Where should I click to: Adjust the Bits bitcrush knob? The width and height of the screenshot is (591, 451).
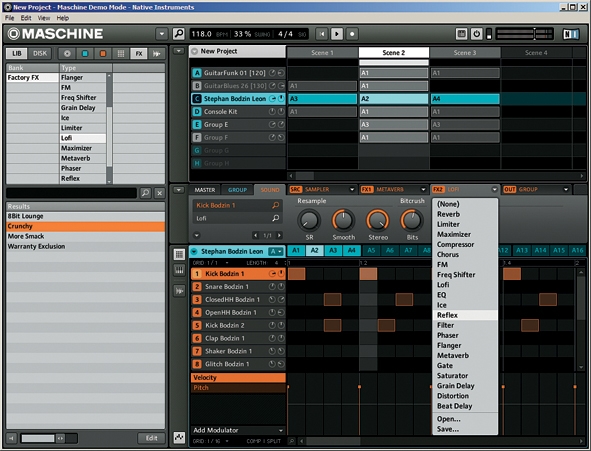click(x=412, y=221)
